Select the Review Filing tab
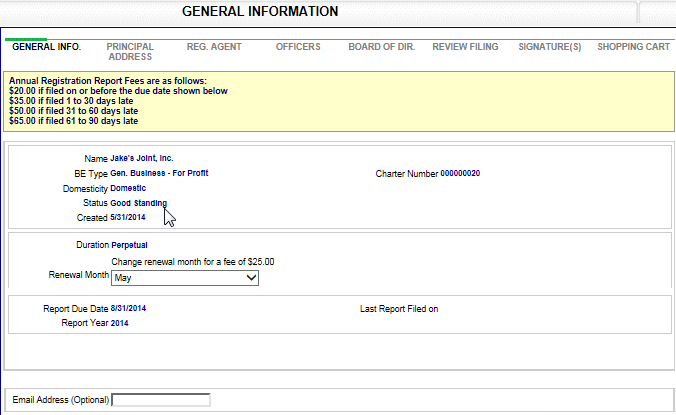Image resolution: width=676 pixels, height=415 pixels. (x=467, y=46)
